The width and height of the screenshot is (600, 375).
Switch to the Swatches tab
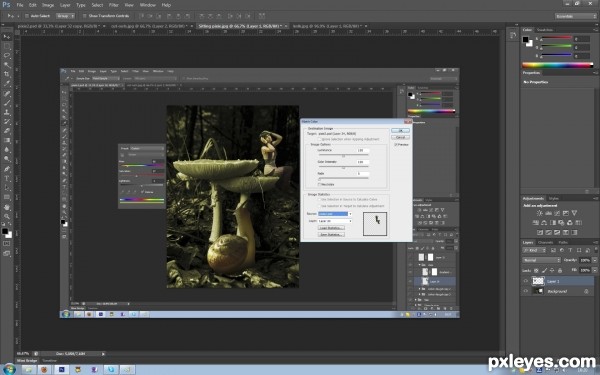pyautogui.click(x=545, y=30)
